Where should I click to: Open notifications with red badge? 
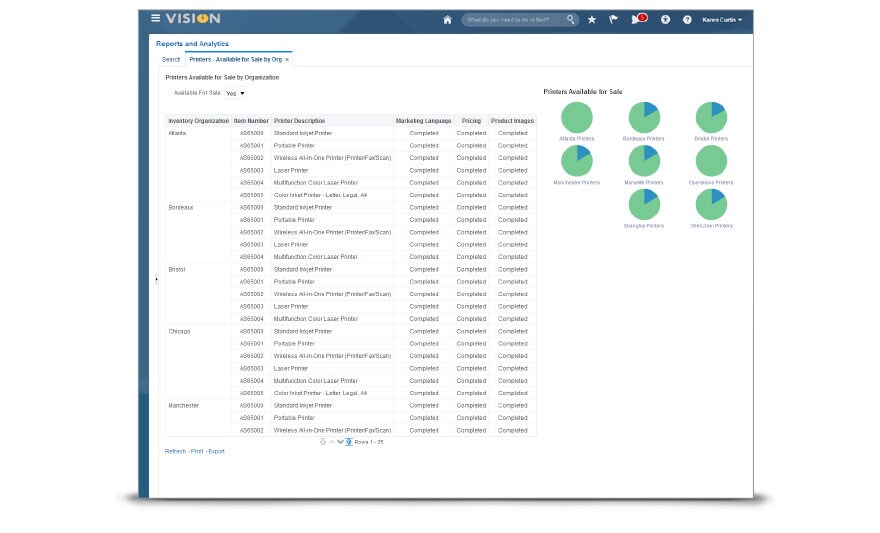pos(638,19)
